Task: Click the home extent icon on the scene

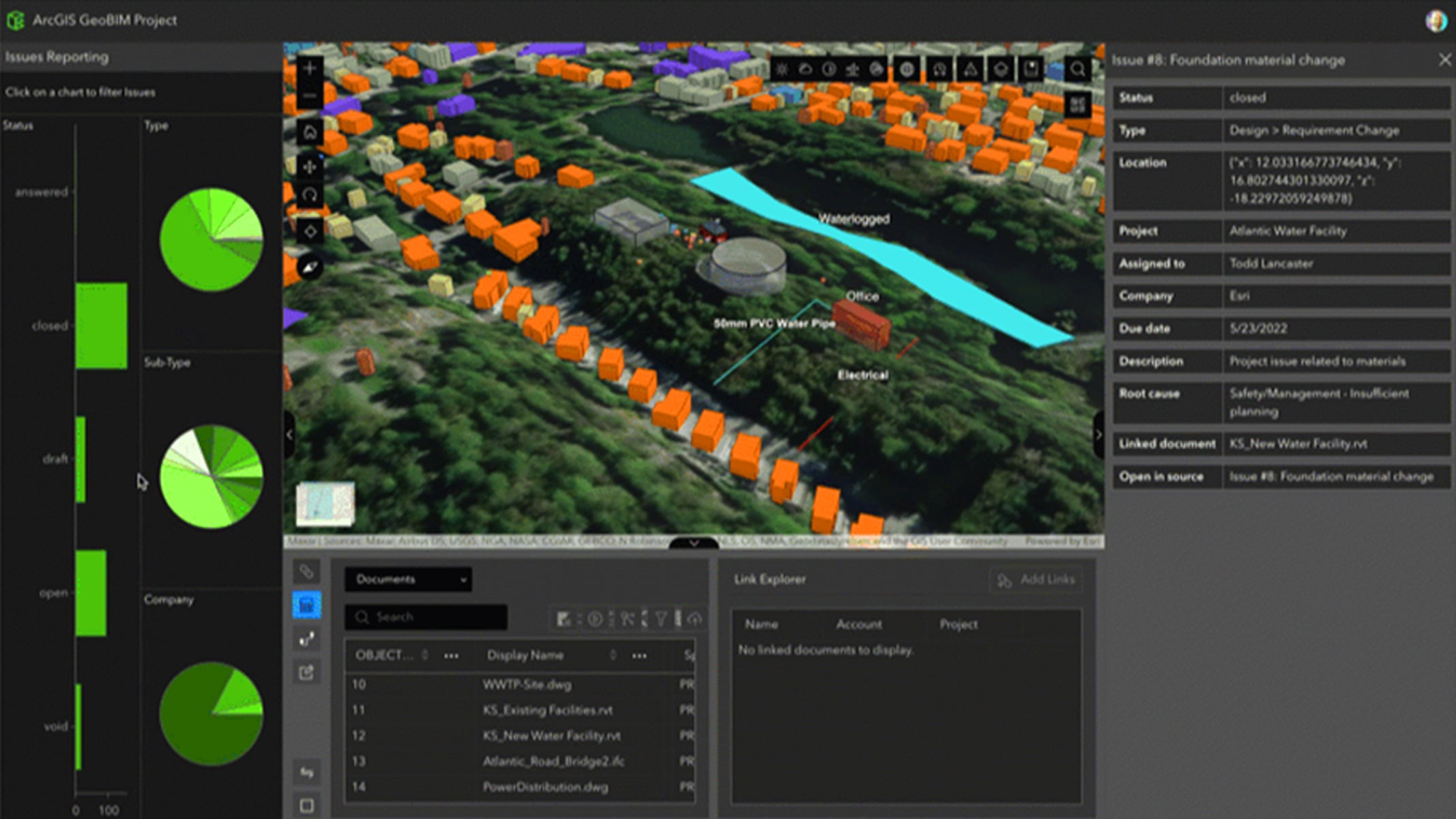Action: coord(309,133)
